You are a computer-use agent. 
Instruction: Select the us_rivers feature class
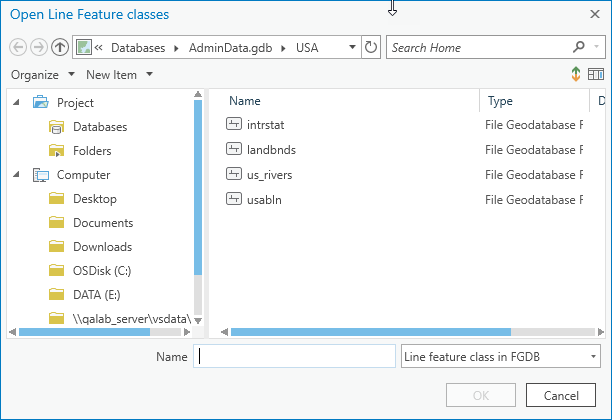click(x=268, y=174)
